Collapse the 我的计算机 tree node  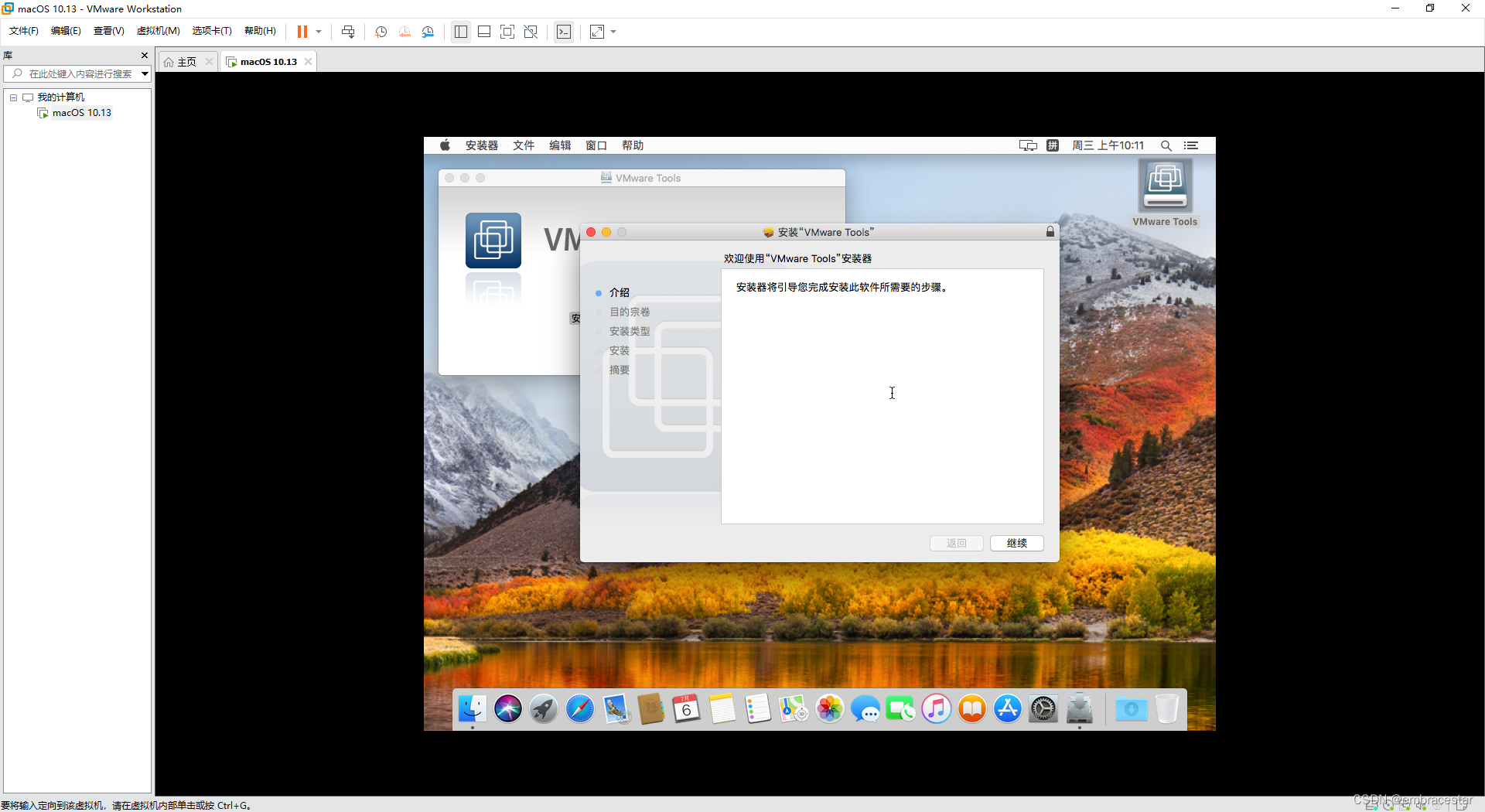pyautogui.click(x=13, y=97)
